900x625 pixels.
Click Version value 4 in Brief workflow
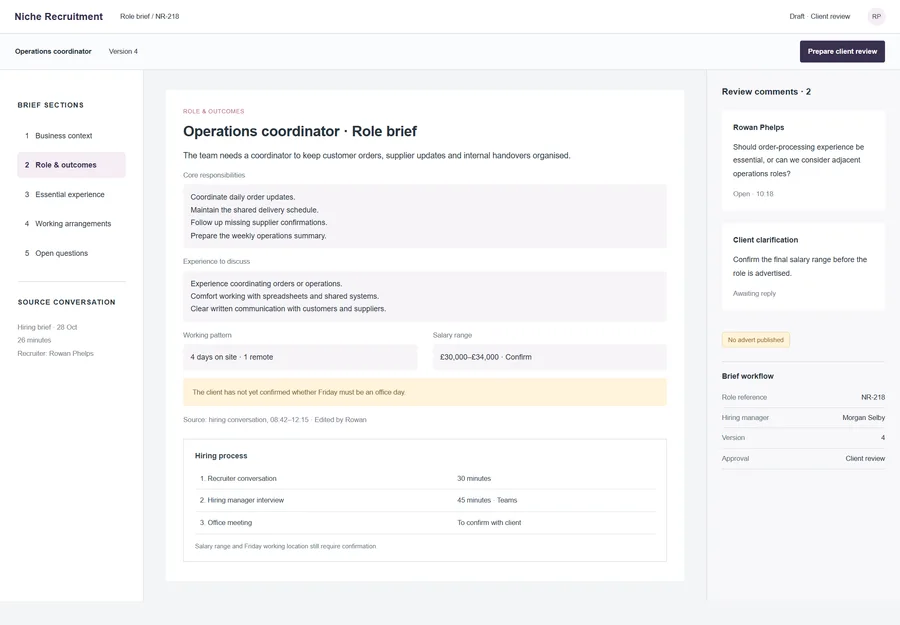click(883, 438)
